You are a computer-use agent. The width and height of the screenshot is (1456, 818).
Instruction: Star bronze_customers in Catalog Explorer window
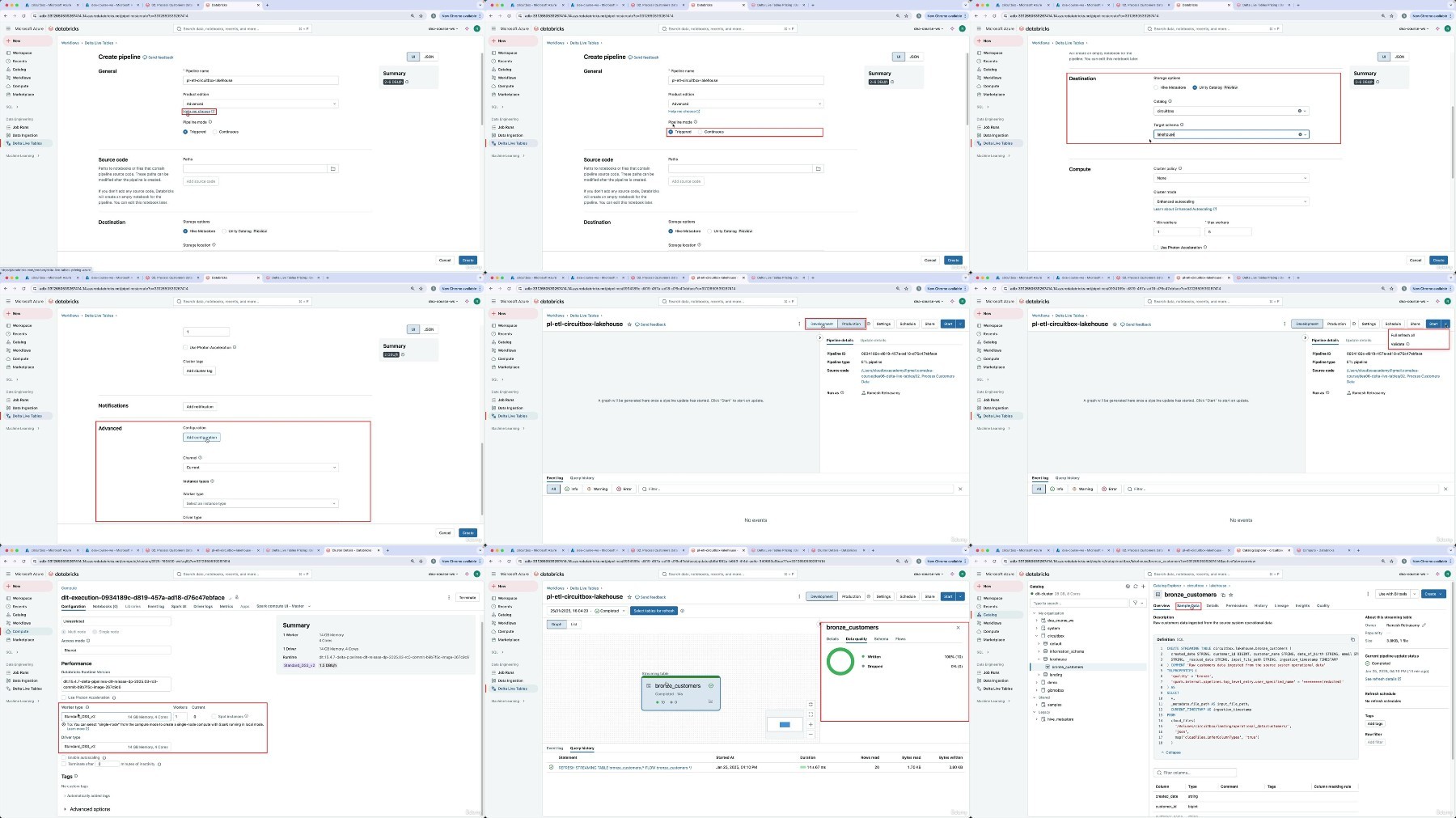click(x=1230, y=595)
